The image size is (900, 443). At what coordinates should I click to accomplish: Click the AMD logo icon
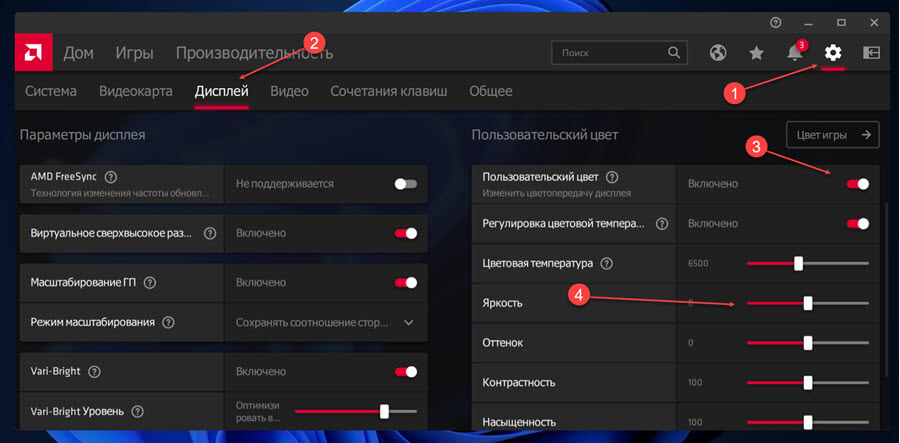click(x=33, y=53)
